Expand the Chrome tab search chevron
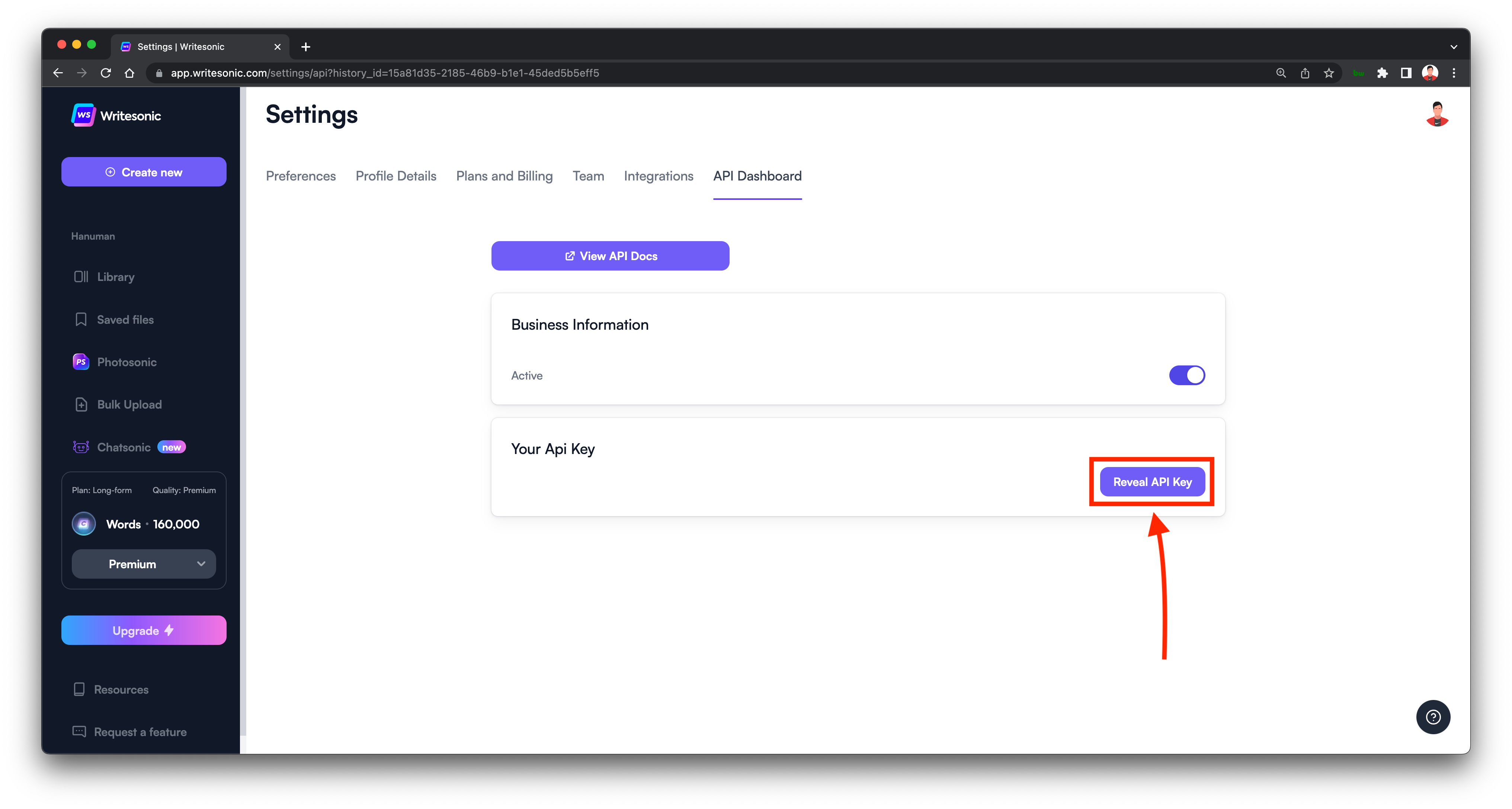Viewport: 1512px width, 809px height. tap(1453, 47)
